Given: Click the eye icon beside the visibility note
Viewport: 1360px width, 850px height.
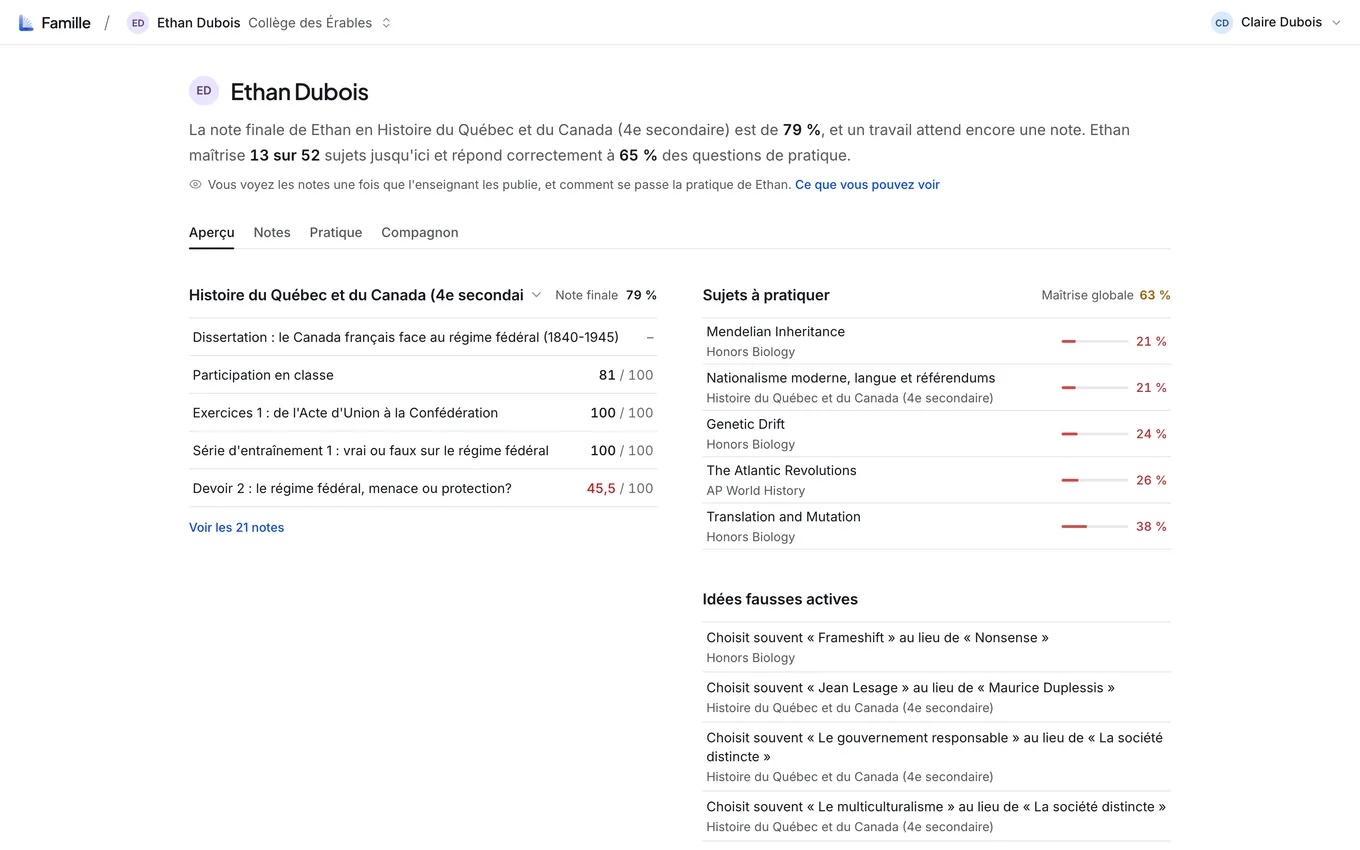Looking at the screenshot, I should point(196,185).
